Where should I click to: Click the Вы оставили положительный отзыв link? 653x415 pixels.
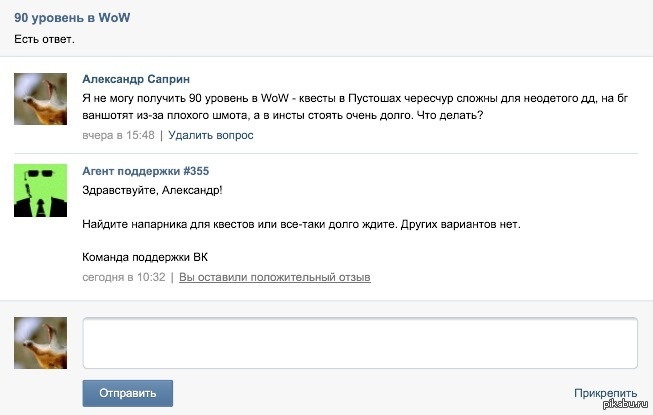pyautogui.click(x=274, y=277)
